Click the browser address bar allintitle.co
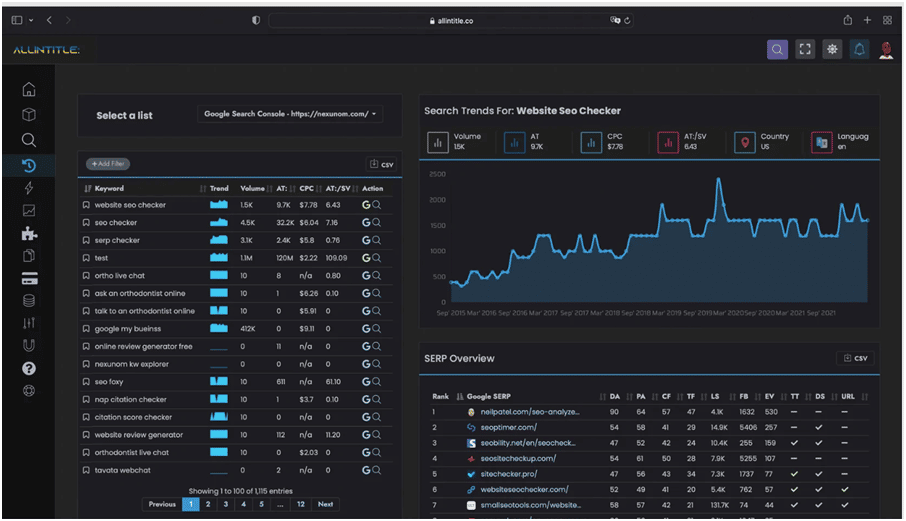This screenshot has width=906, height=521. pyautogui.click(x=451, y=21)
